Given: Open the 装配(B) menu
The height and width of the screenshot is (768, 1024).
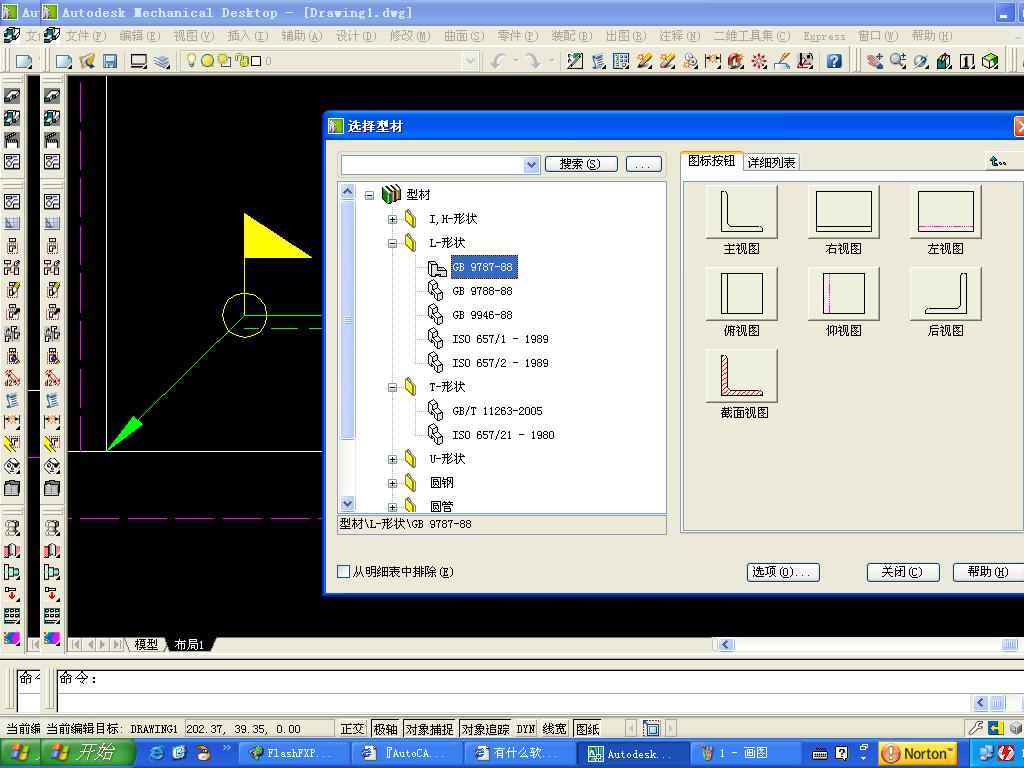Looking at the screenshot, I should click(571, 36).
